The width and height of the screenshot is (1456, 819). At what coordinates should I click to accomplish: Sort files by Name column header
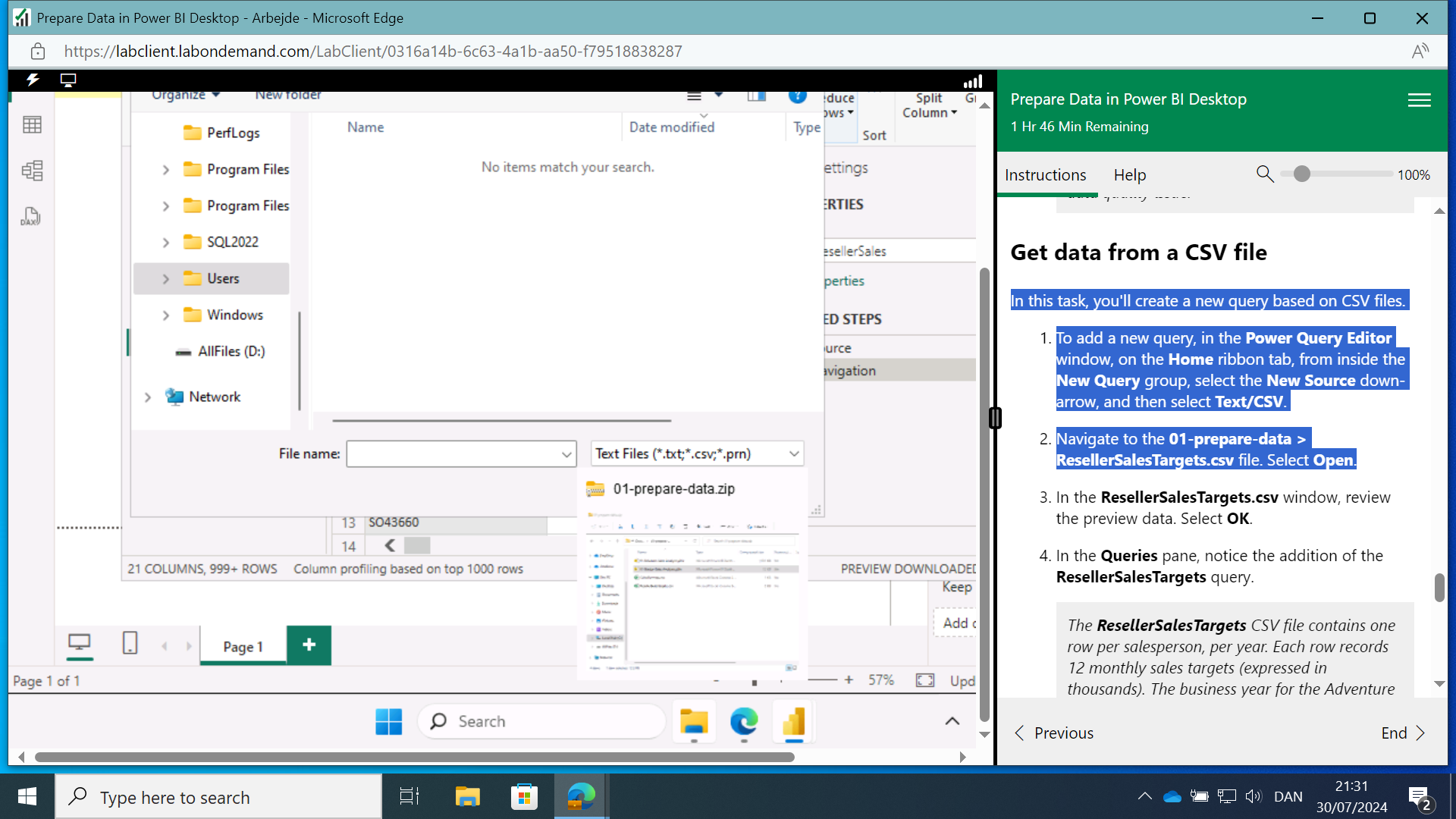tap(366, 127)
